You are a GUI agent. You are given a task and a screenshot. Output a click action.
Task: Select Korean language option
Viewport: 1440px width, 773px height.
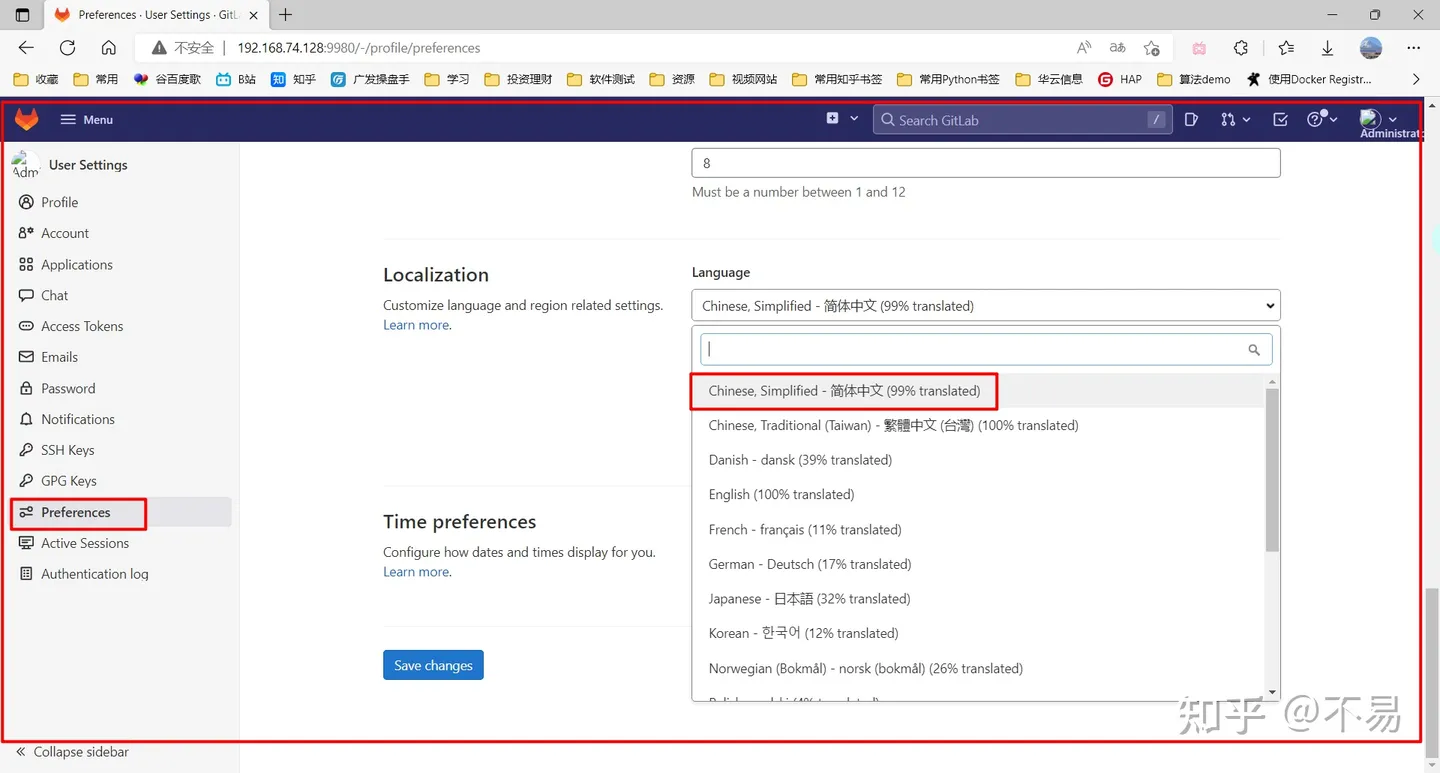click(978, 633)
